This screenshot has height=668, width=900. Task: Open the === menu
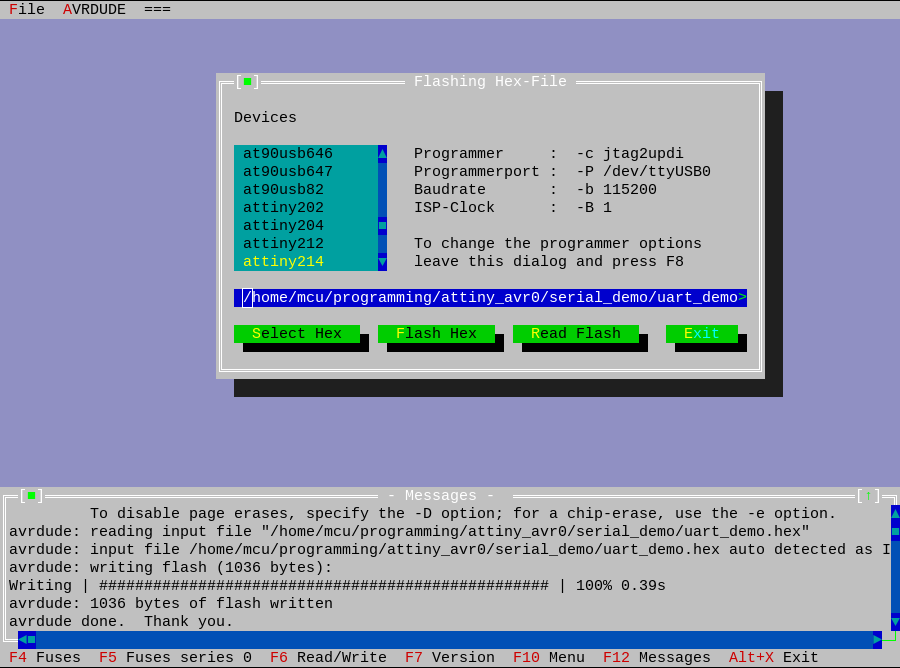157,9
